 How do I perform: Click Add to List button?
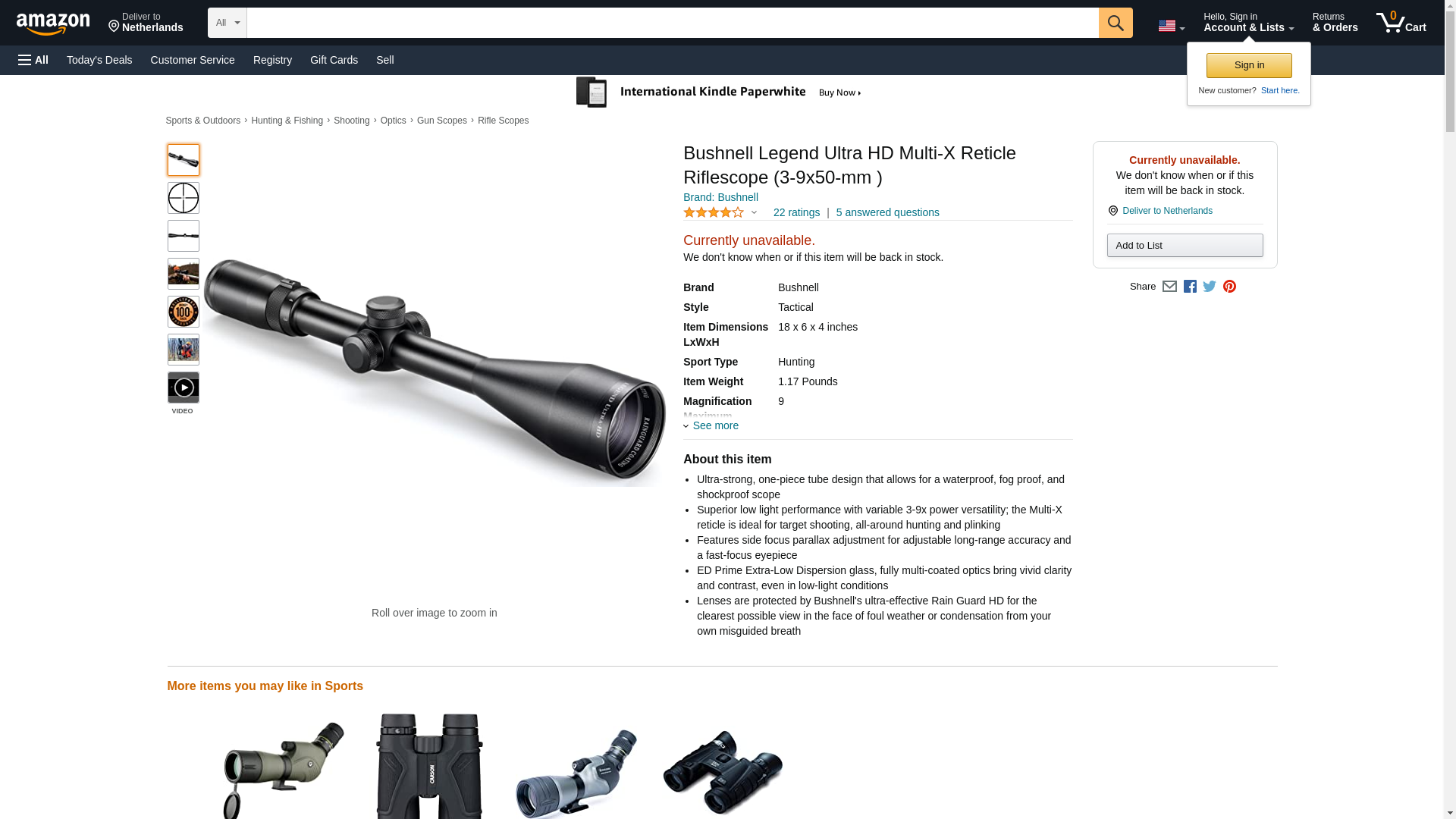1185,245
